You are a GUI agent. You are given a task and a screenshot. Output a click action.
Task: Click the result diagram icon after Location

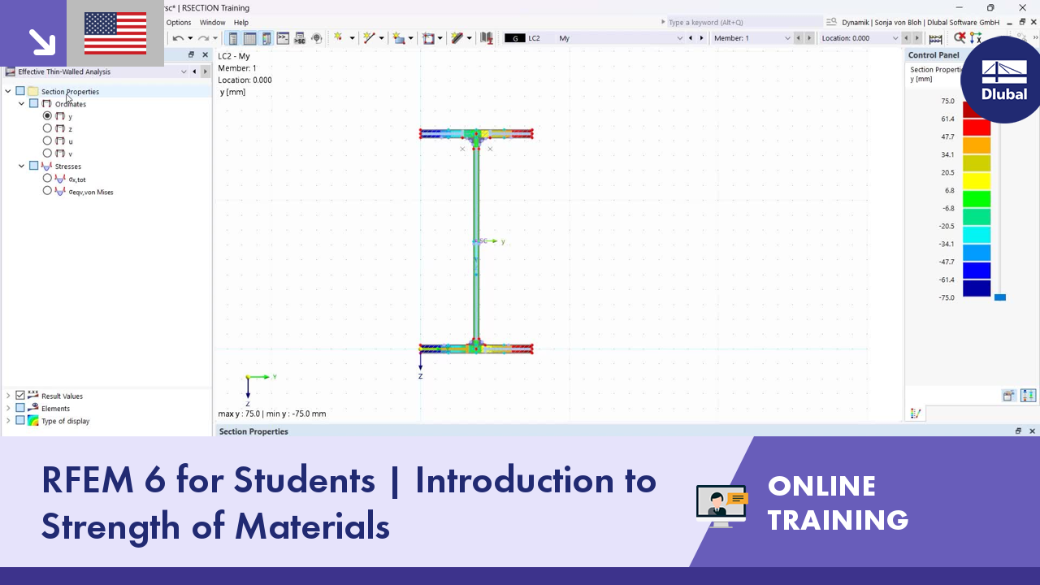(x=935, y=38)
